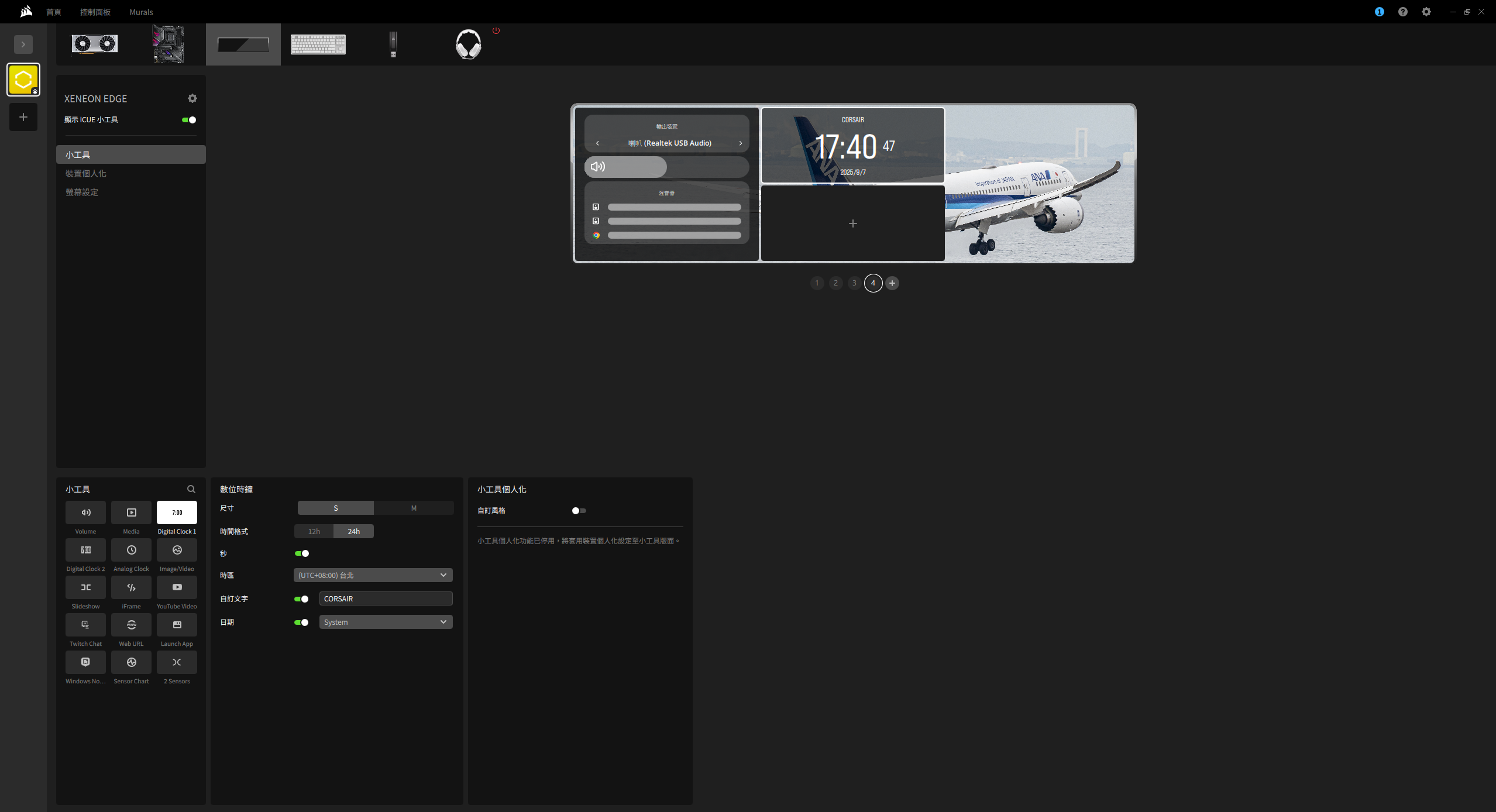Screen dimensions: 1496x812
Task: Pick the Sensor Chart widget
Action: pyautogui.click(x=131, y=662)
